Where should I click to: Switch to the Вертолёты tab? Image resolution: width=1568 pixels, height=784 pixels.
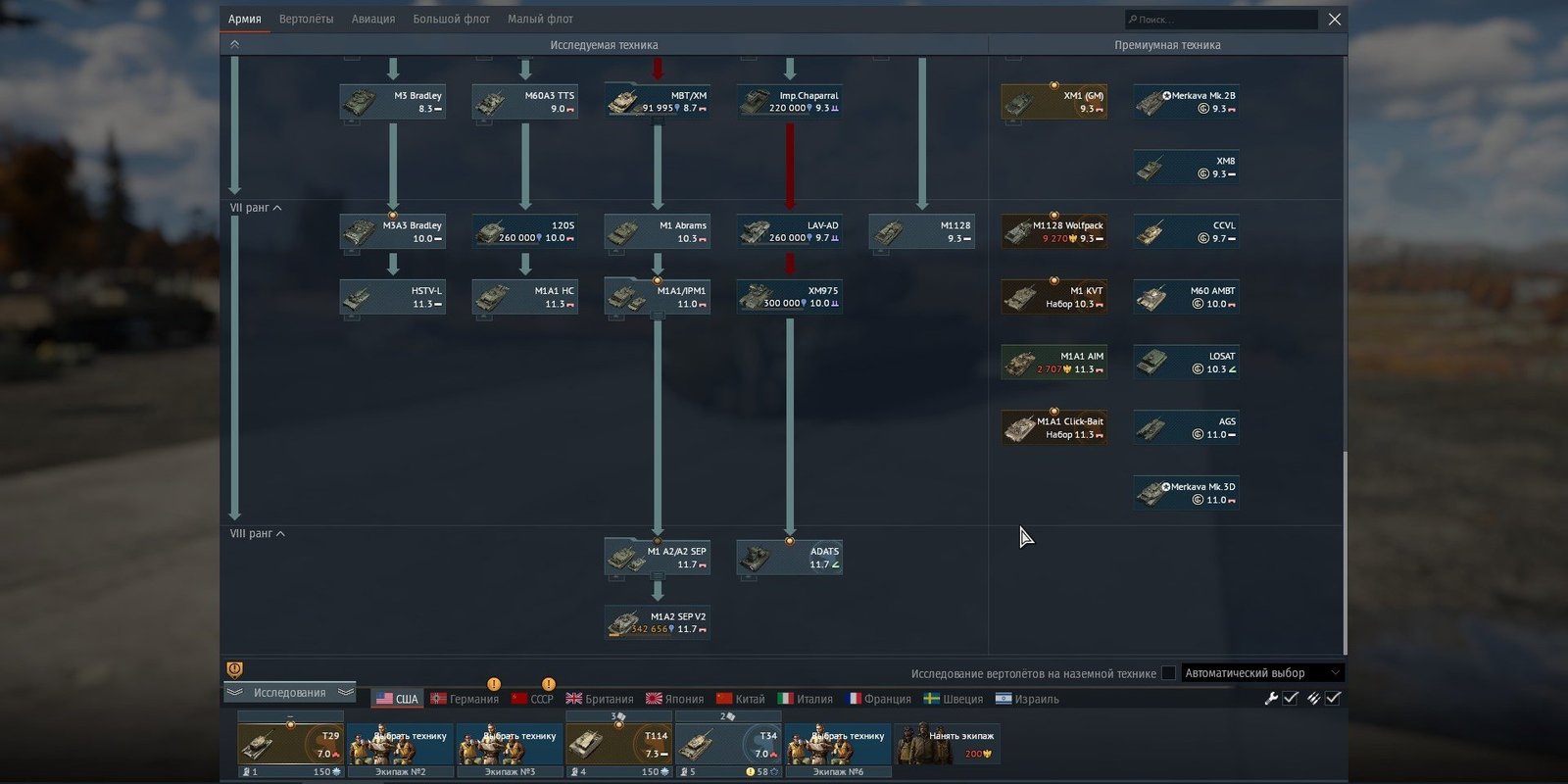(306, 19)
